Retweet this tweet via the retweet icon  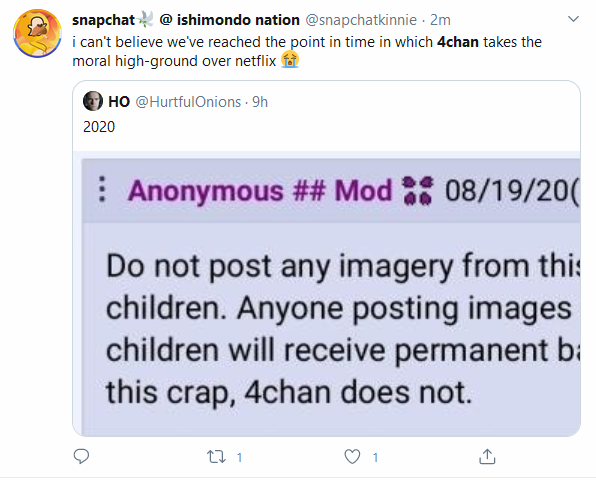pos(216,456)
